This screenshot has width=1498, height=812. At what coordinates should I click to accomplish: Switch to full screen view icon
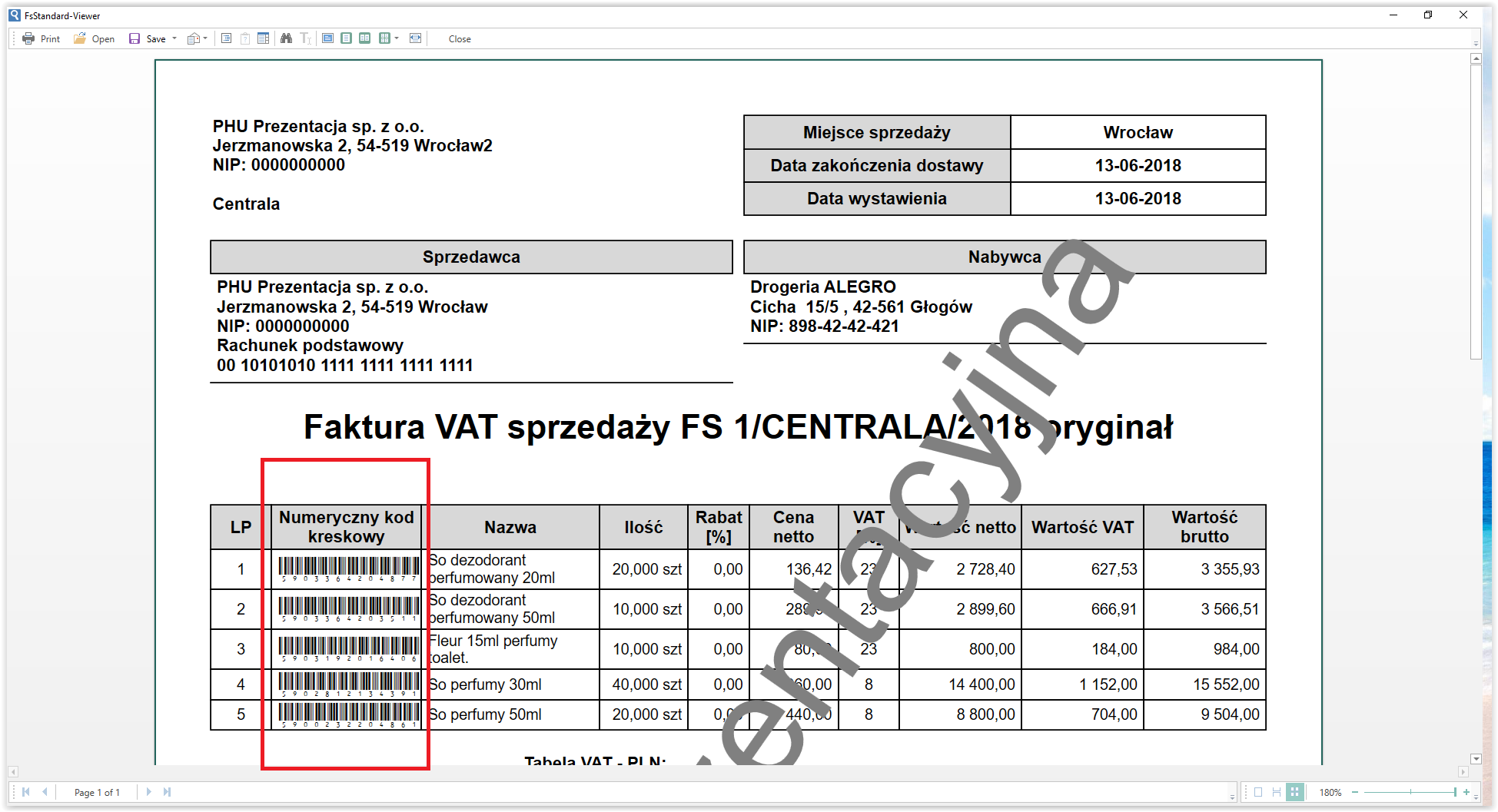[328, 38]
